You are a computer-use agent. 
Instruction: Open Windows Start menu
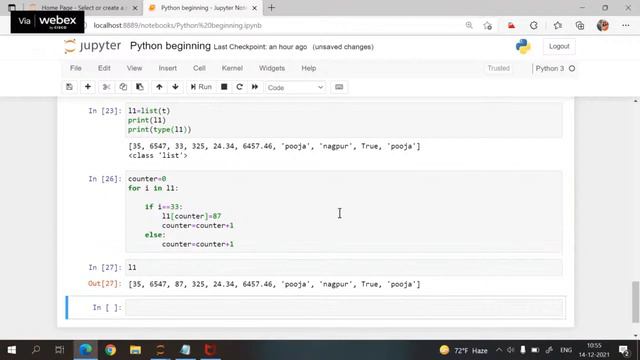click(12, 350)
